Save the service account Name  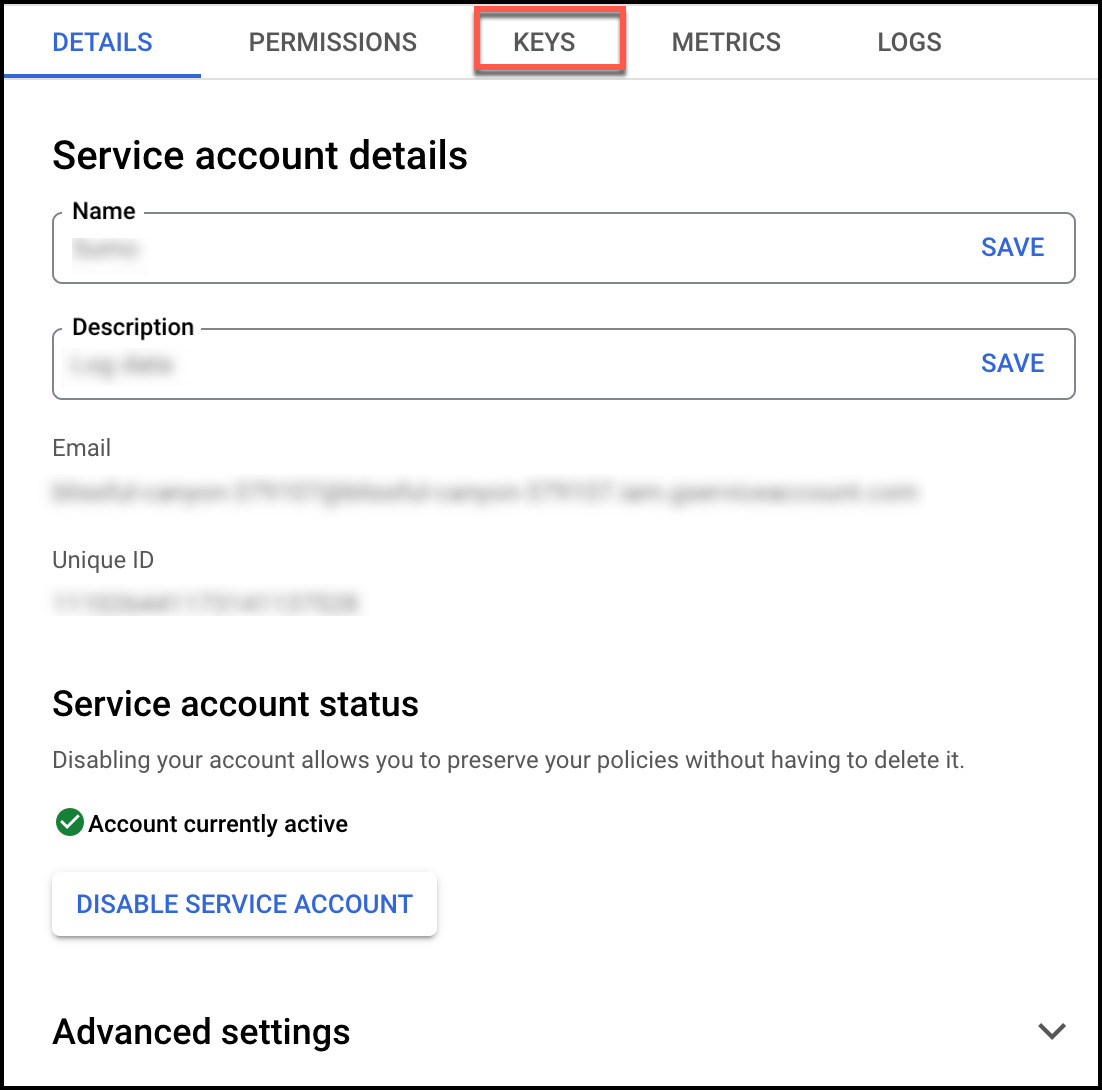(x=1012, y=248)
